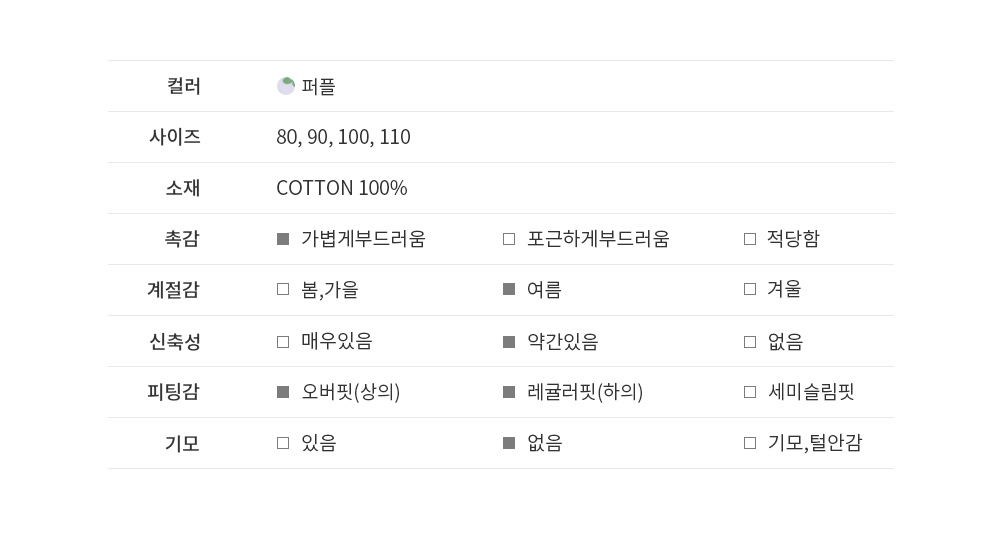Click the size list 80, 90, 100, 110
Viewport: 1000px width, 548px height.
[x=343, y=137]
